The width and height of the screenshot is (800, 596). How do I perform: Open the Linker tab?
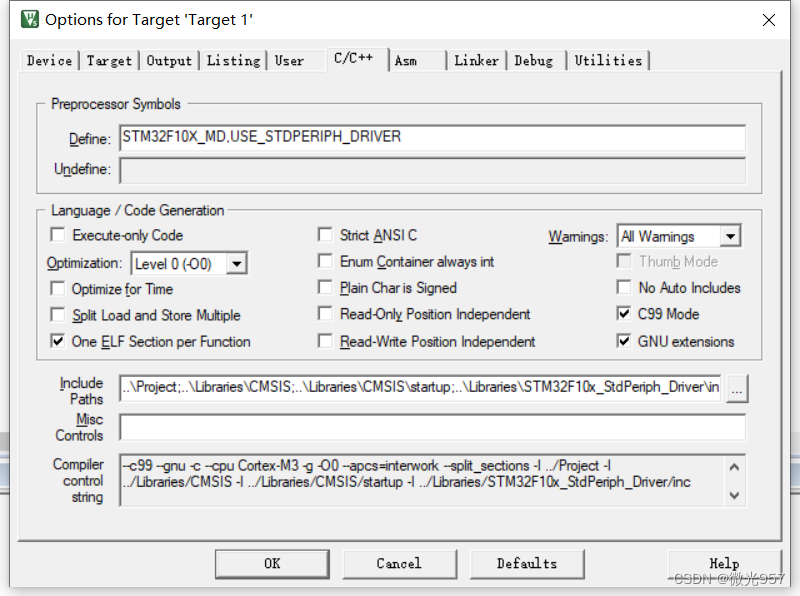click(476, 61)
